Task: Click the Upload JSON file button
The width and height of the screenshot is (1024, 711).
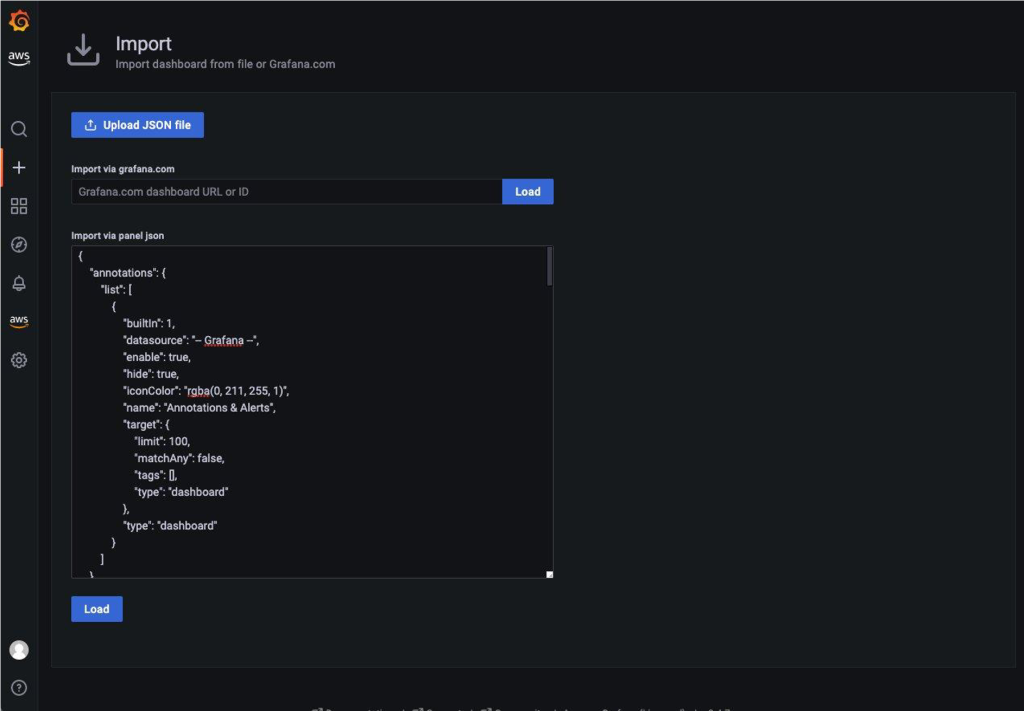Action: [x=136, y=124]
